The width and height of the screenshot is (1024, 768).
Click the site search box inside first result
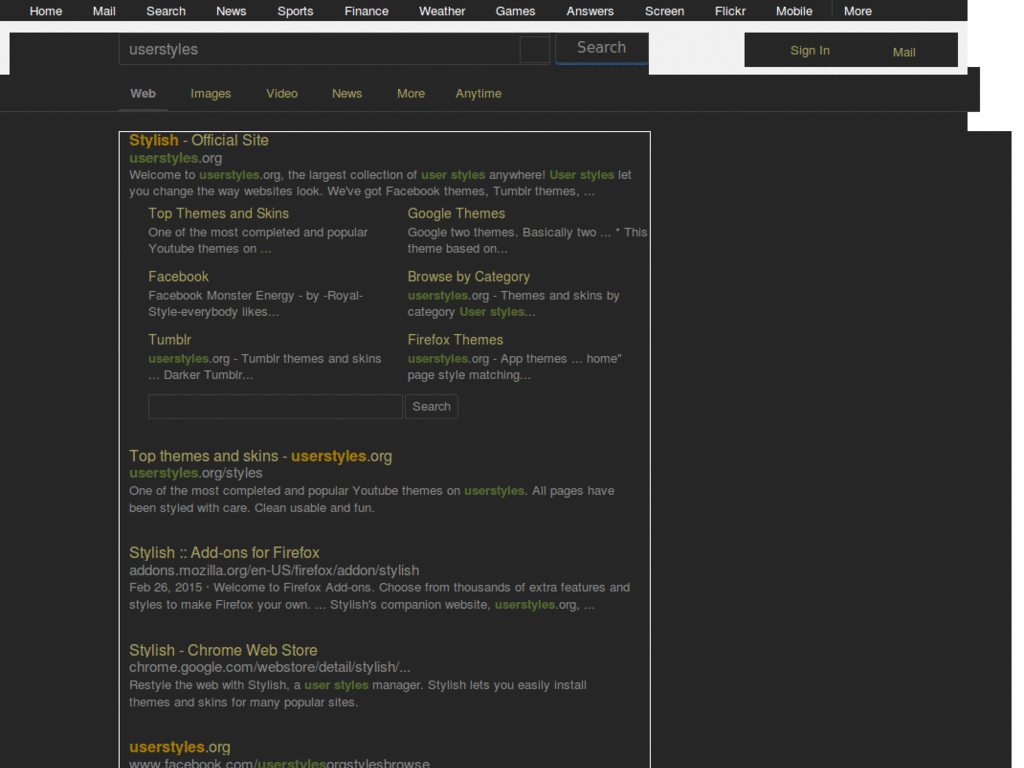point(275,406)
